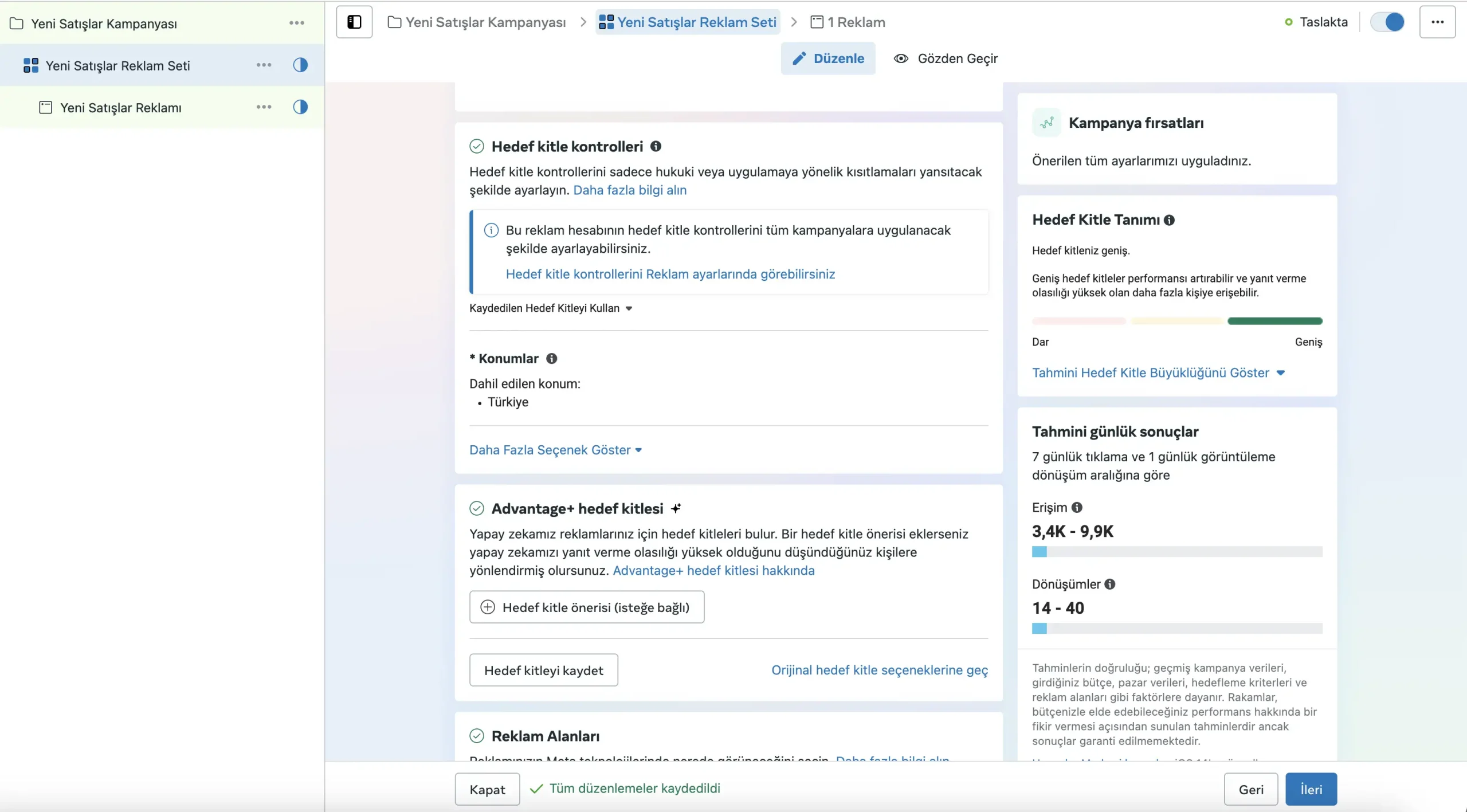1467x812 pixels.
Task: Open options for Yeni Satışlar Reklamı row
Action: [264, 107]
